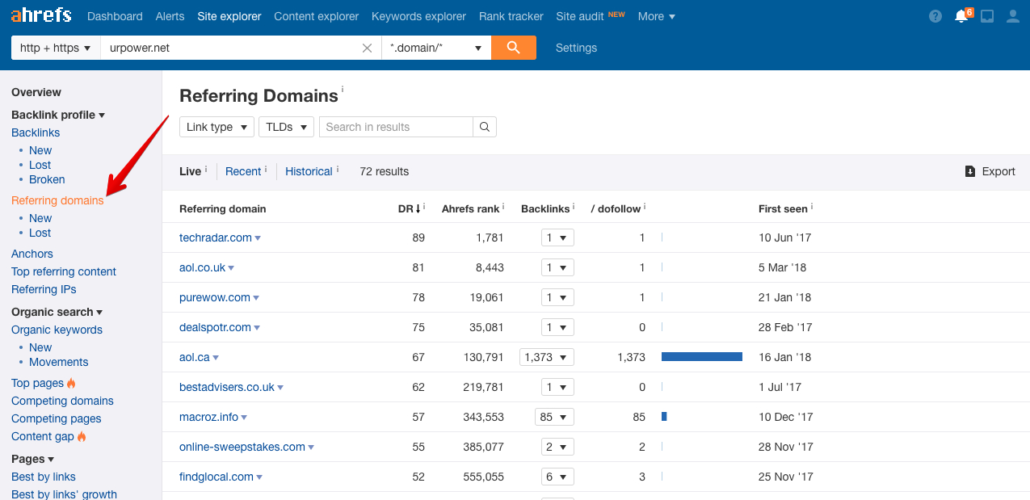
Task: Switch to the Recent results tab
Action: tap(243, 171)
